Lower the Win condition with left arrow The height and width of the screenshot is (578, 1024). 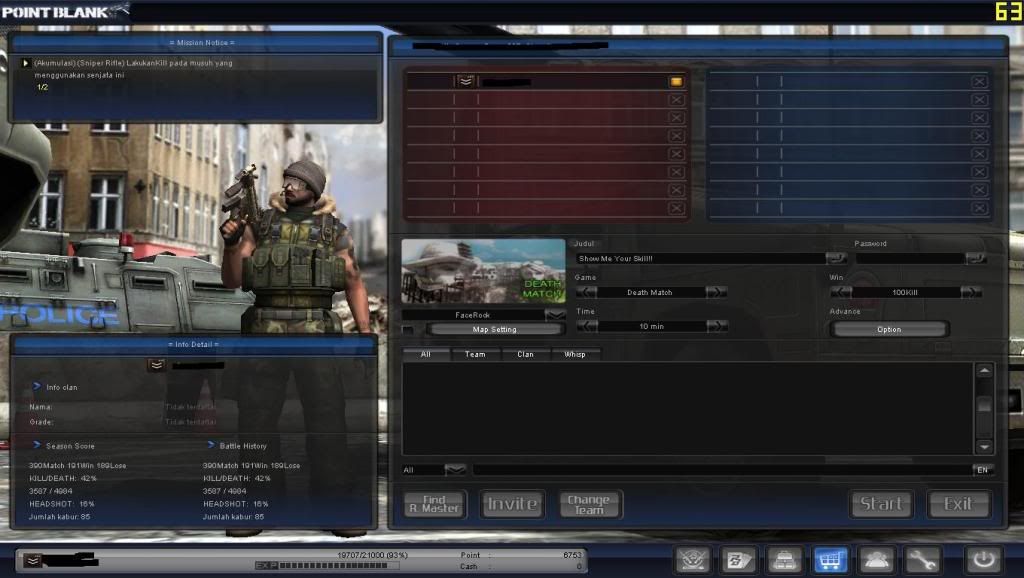point(841,292)
